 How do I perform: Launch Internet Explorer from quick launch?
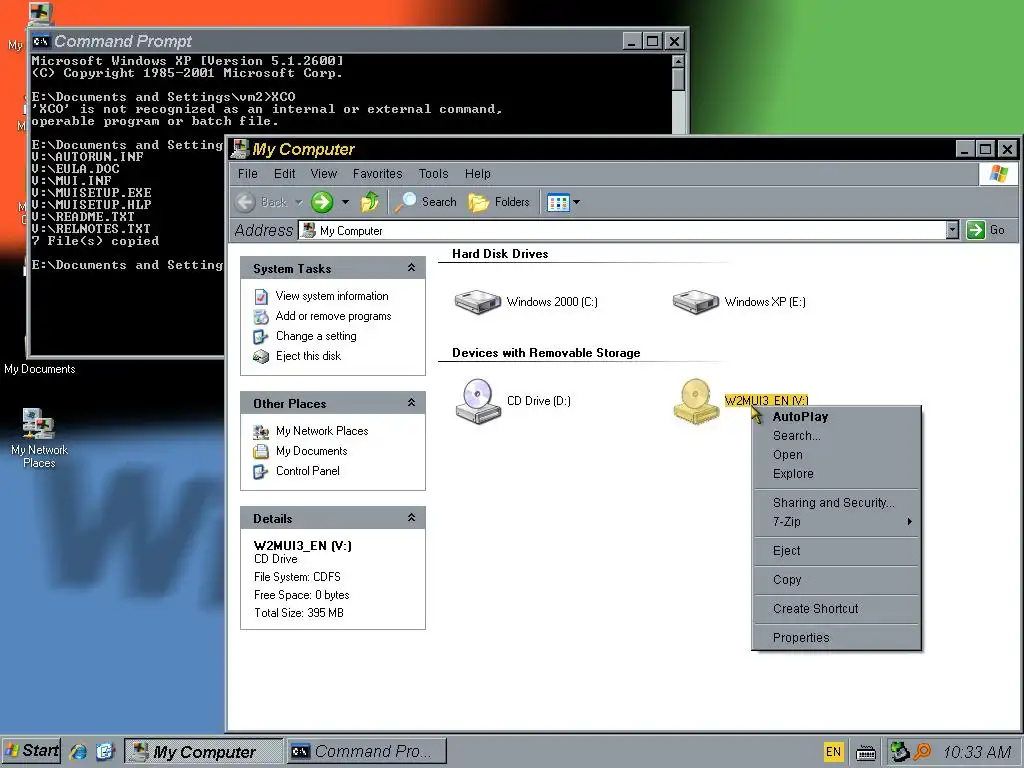click(x=78, y=752)
